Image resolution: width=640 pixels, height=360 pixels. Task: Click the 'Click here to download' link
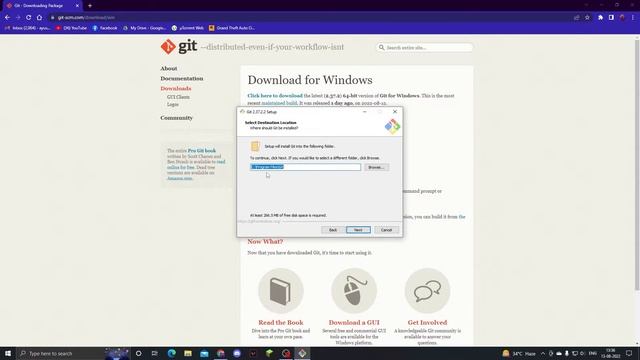[275, 96]
